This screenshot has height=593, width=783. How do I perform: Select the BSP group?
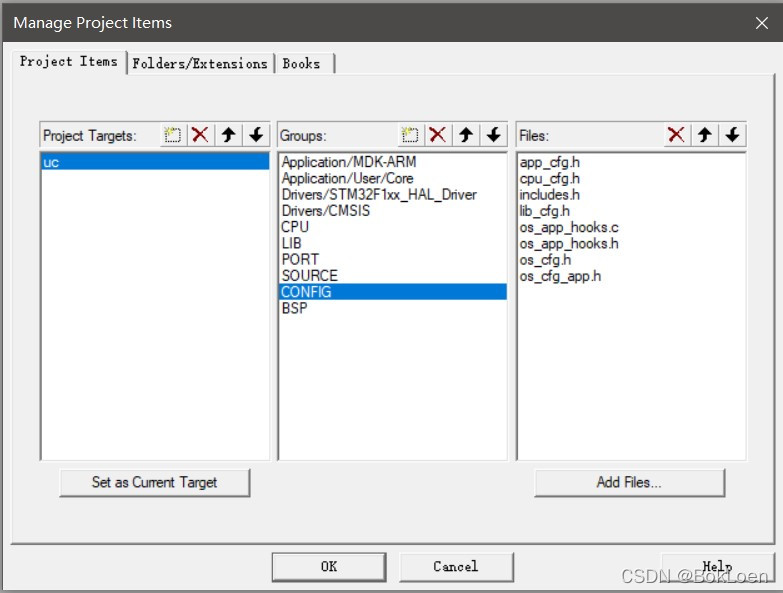click(392, 308)
